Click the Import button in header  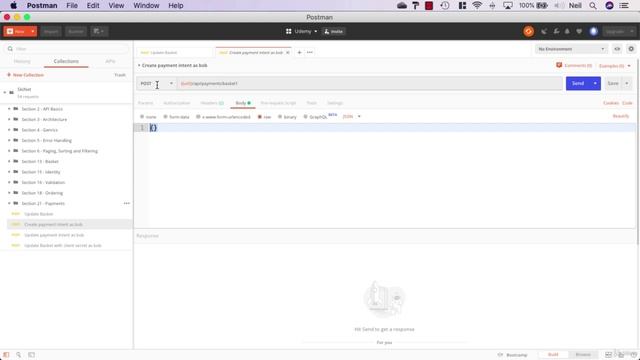click(51, 31)
